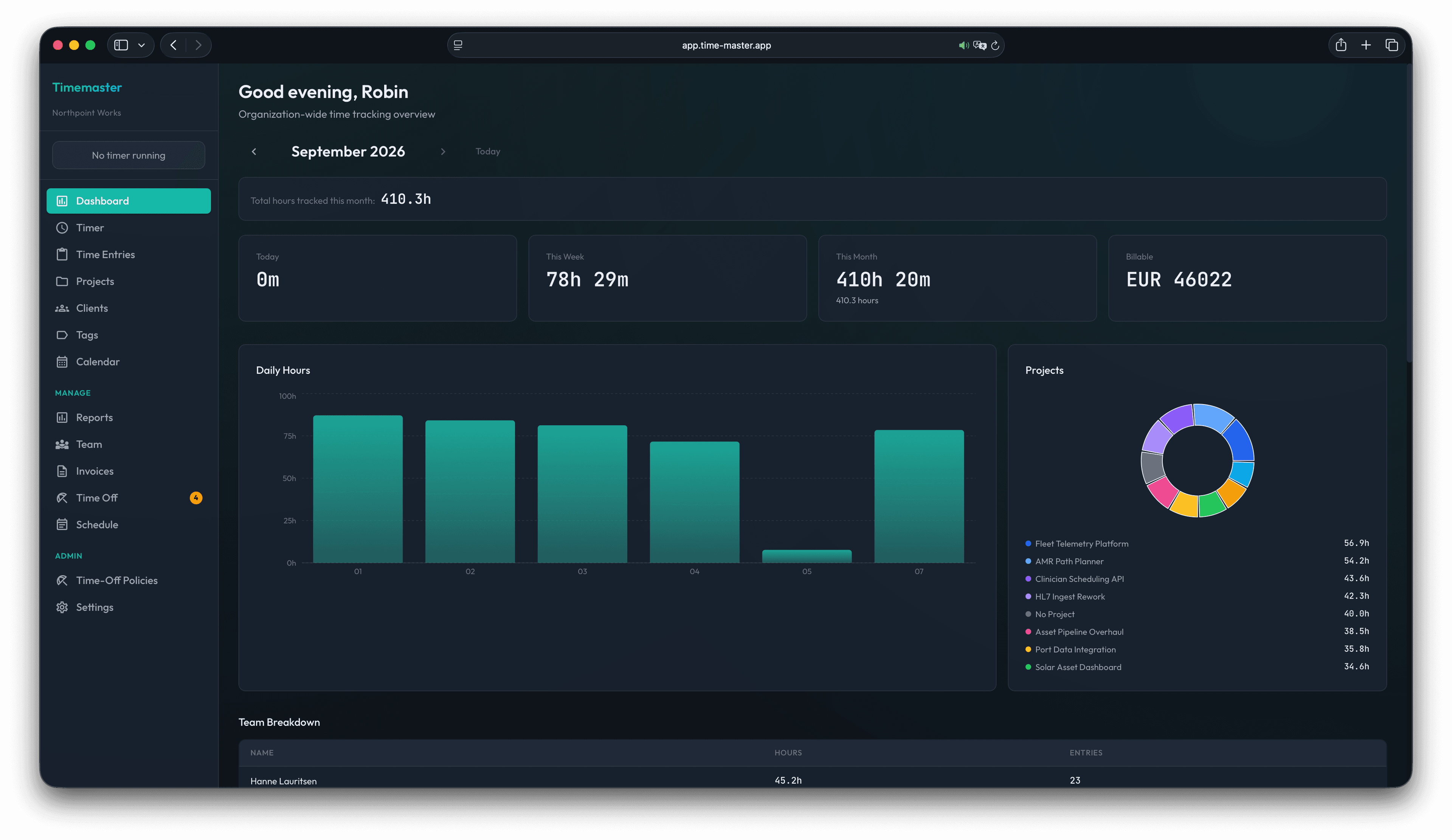Click the Clinician Scheduling API legend entry
Viewport: 1452px width, 840px height.
pyautogui.click(x=1197, y=579)
